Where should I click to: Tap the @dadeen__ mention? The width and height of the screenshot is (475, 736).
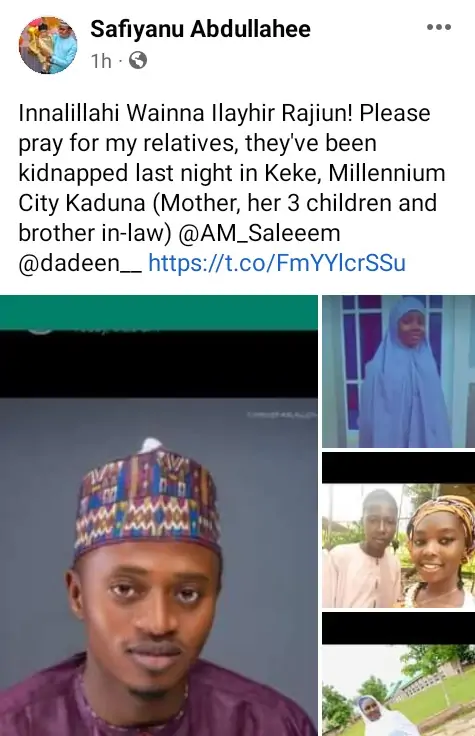[x=80, y=263]
